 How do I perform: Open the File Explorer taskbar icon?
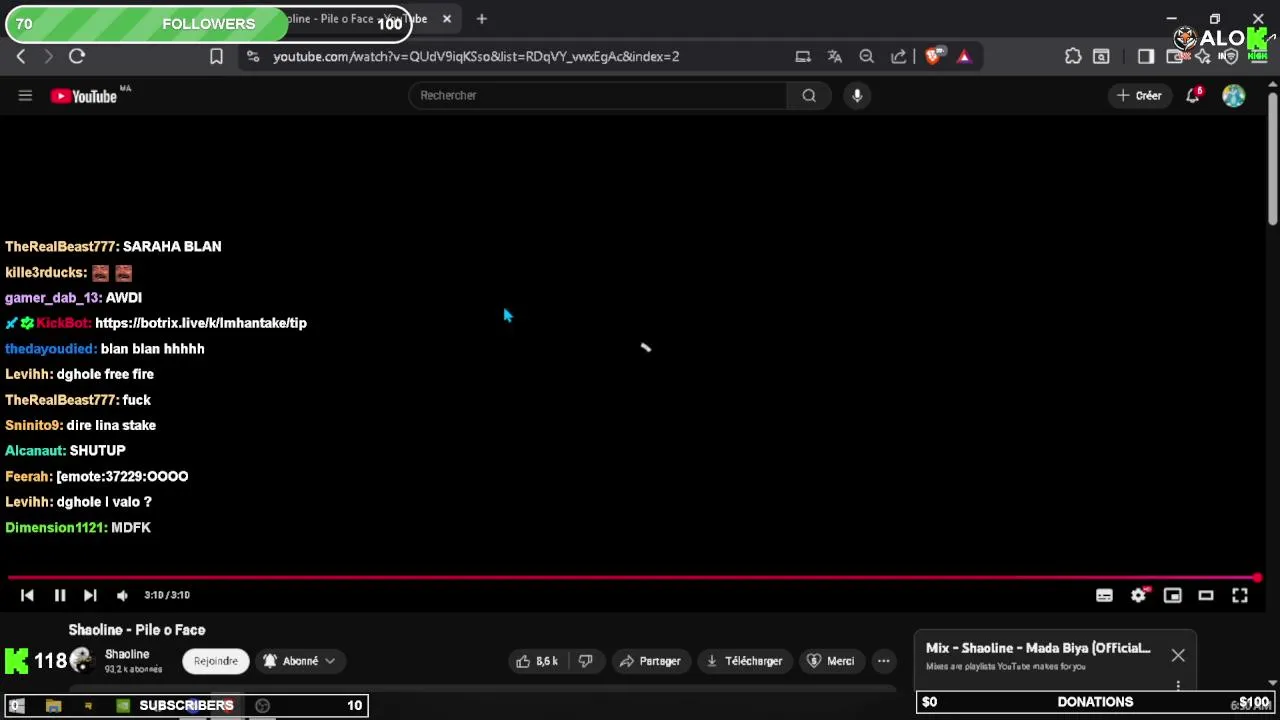tap(53, 706)
